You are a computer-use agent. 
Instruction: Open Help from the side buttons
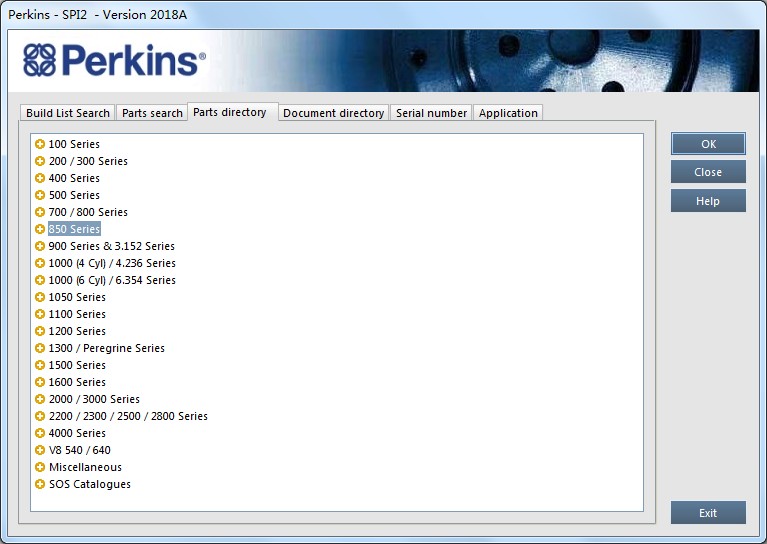[x=708, y=201]
